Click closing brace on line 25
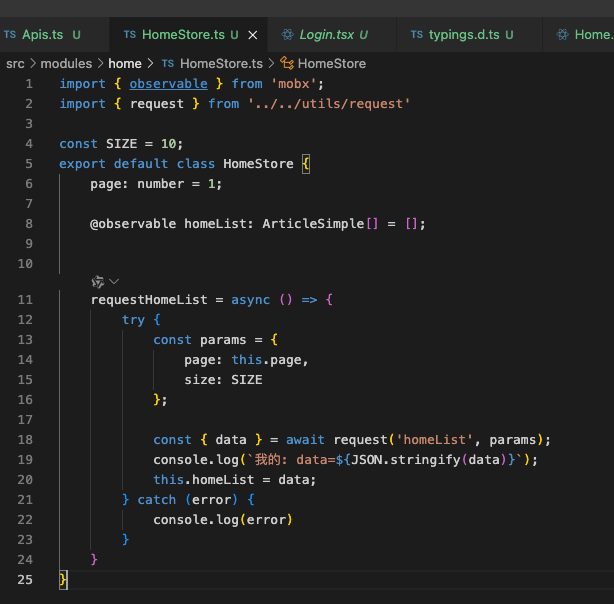614x604 pixels. point(63,580)
